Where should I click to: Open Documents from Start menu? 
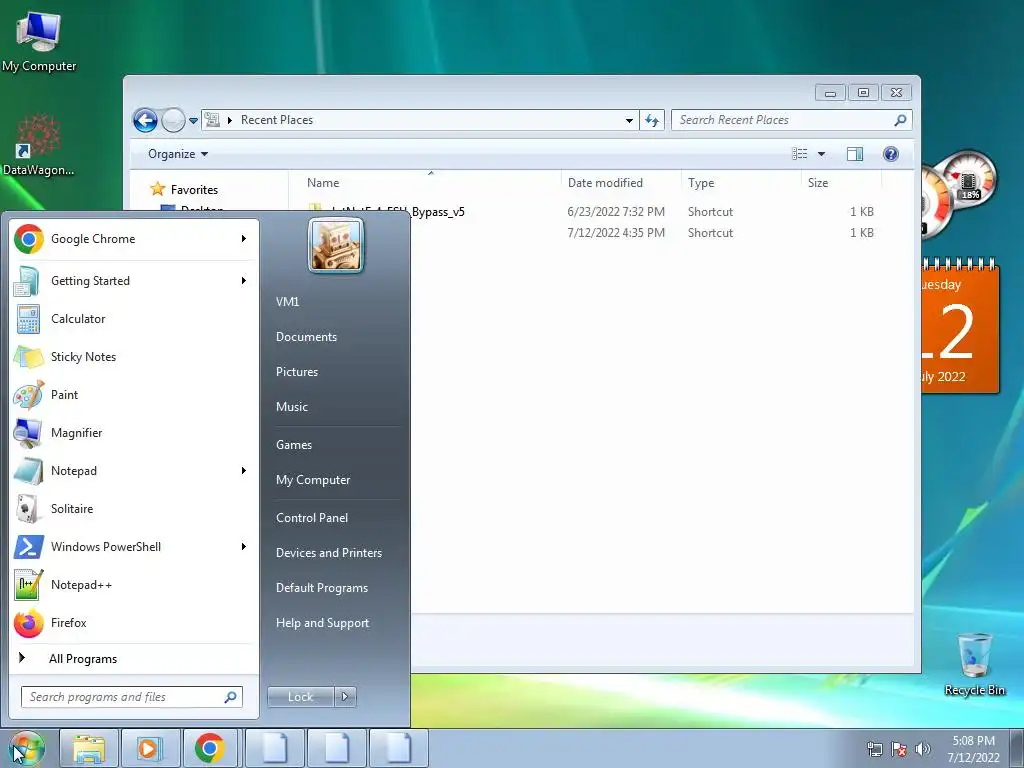(306, 337)
